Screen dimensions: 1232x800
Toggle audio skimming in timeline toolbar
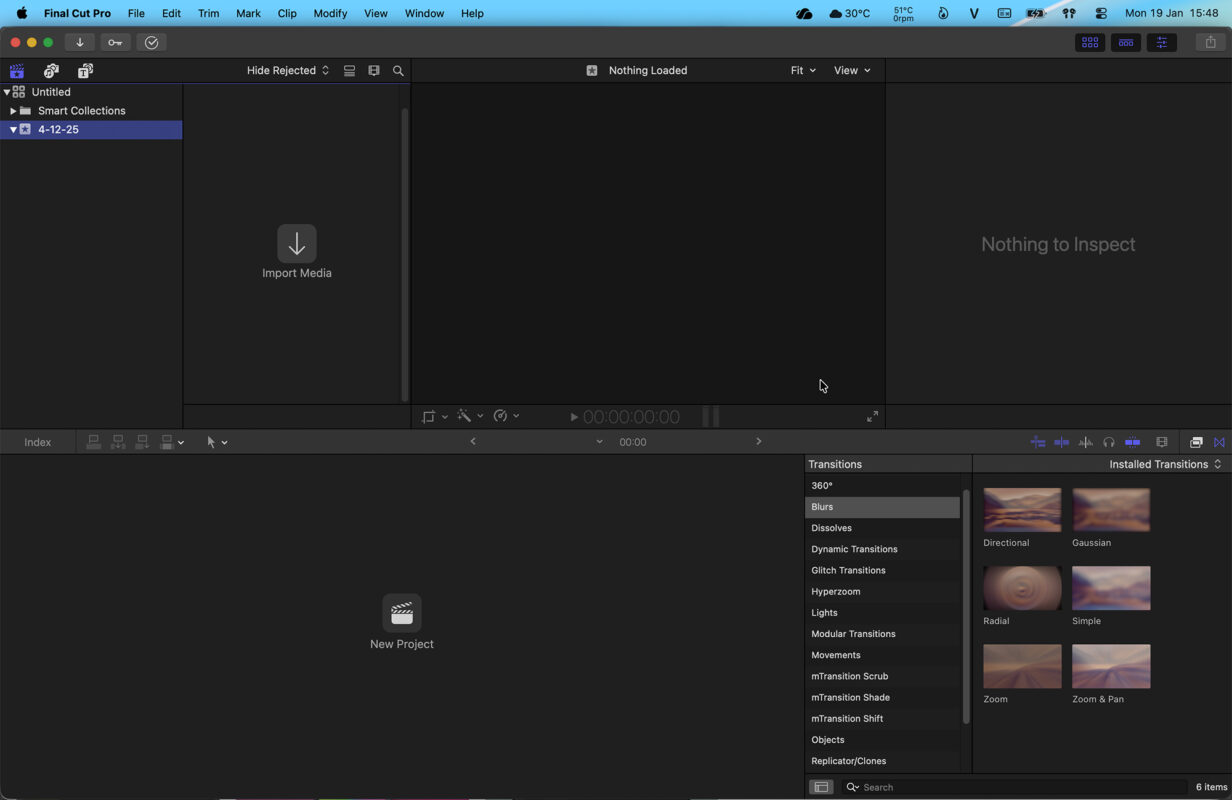coord(1085,441)
